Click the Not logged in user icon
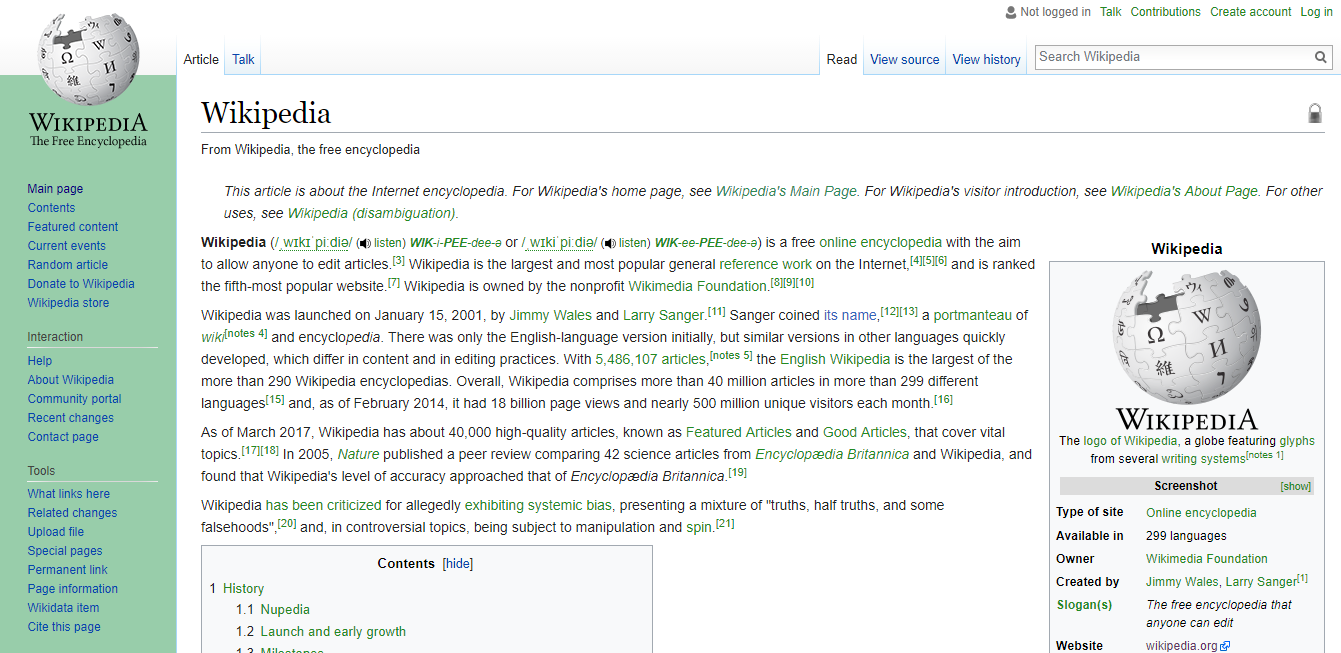The height and width of the screenshot is (653, 1341). click(x=1010, y=12)
